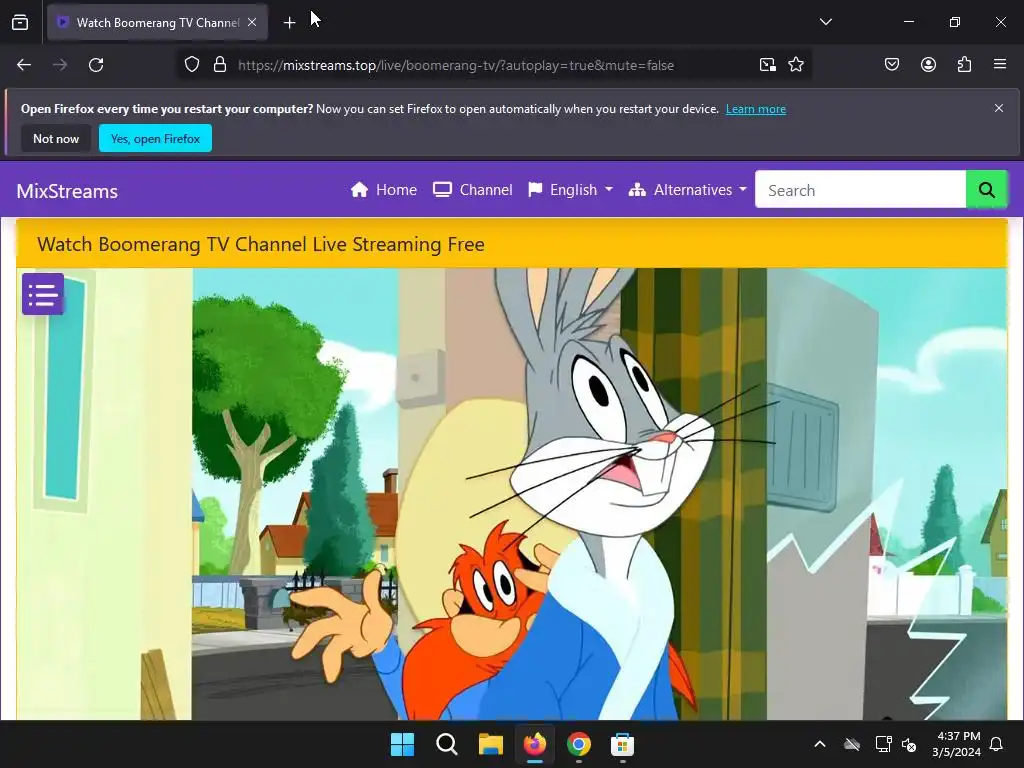
Task: View site security padlock info
Action: [220, 65]
